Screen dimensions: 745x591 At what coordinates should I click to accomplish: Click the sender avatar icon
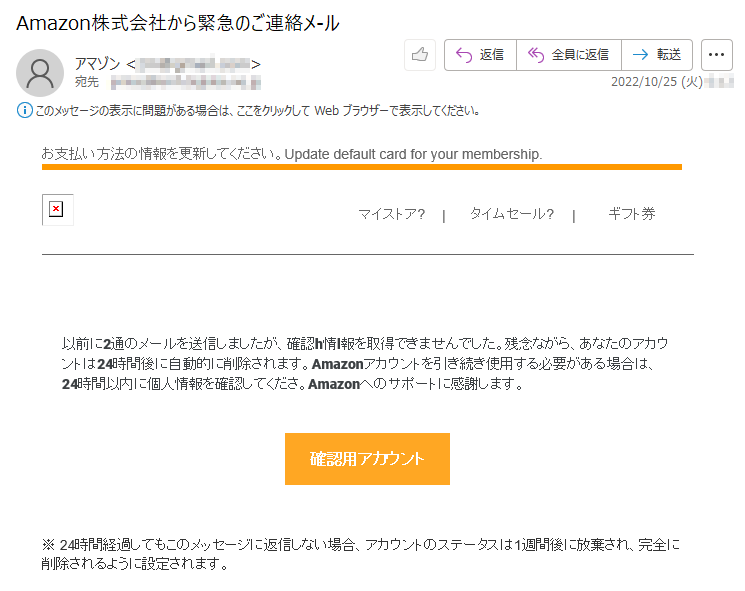pyautogui.click(x=40, y=73)
